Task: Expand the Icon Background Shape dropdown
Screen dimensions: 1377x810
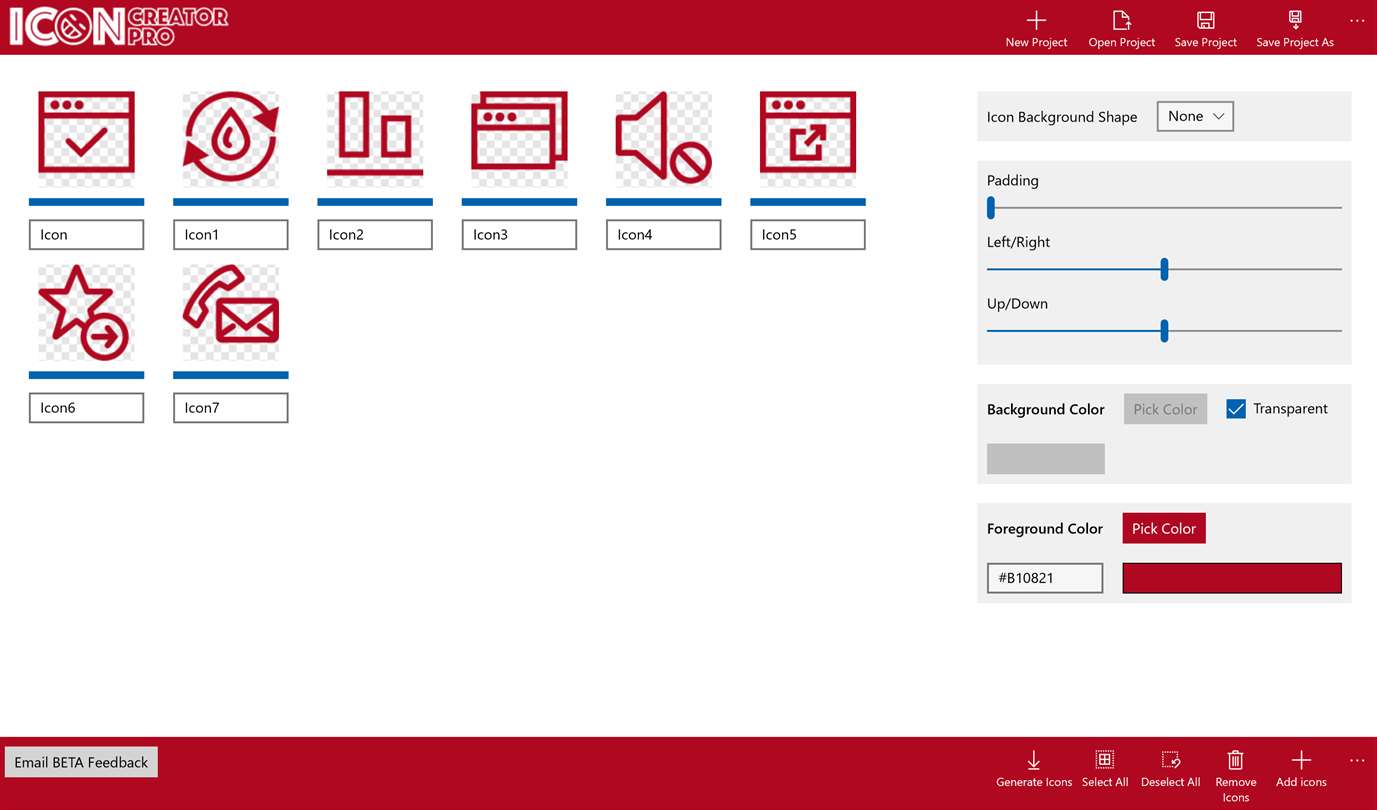Action: (x=1195, y=116)
